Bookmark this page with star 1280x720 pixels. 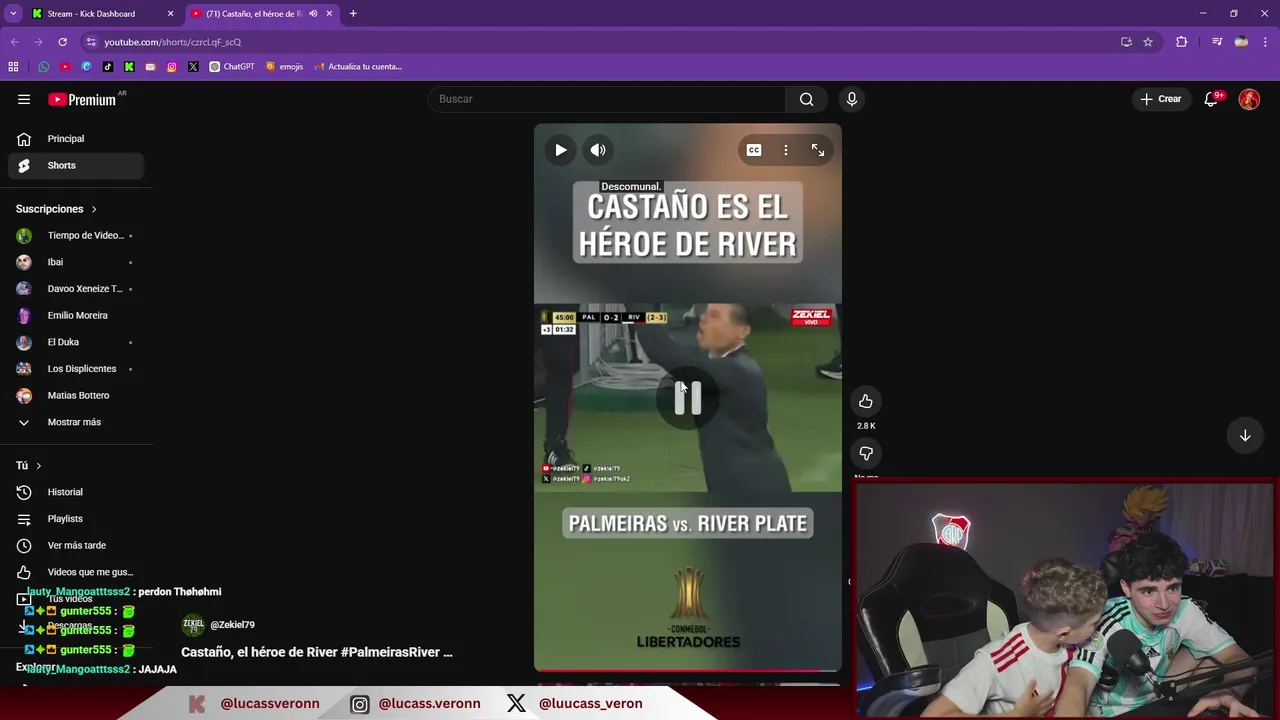click(x=1148, y=42)
